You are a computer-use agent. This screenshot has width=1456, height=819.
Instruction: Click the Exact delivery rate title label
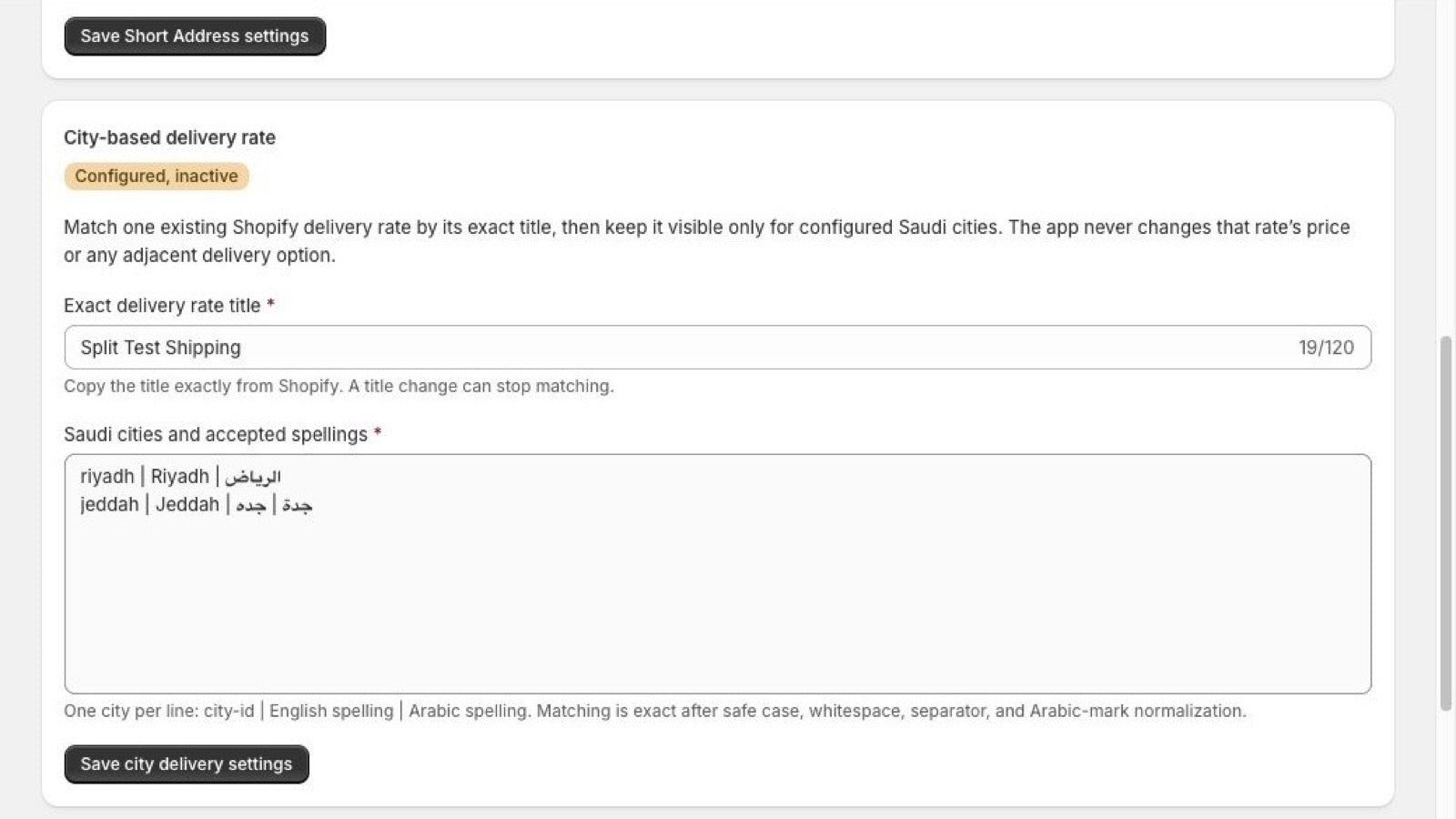point(162,306)
